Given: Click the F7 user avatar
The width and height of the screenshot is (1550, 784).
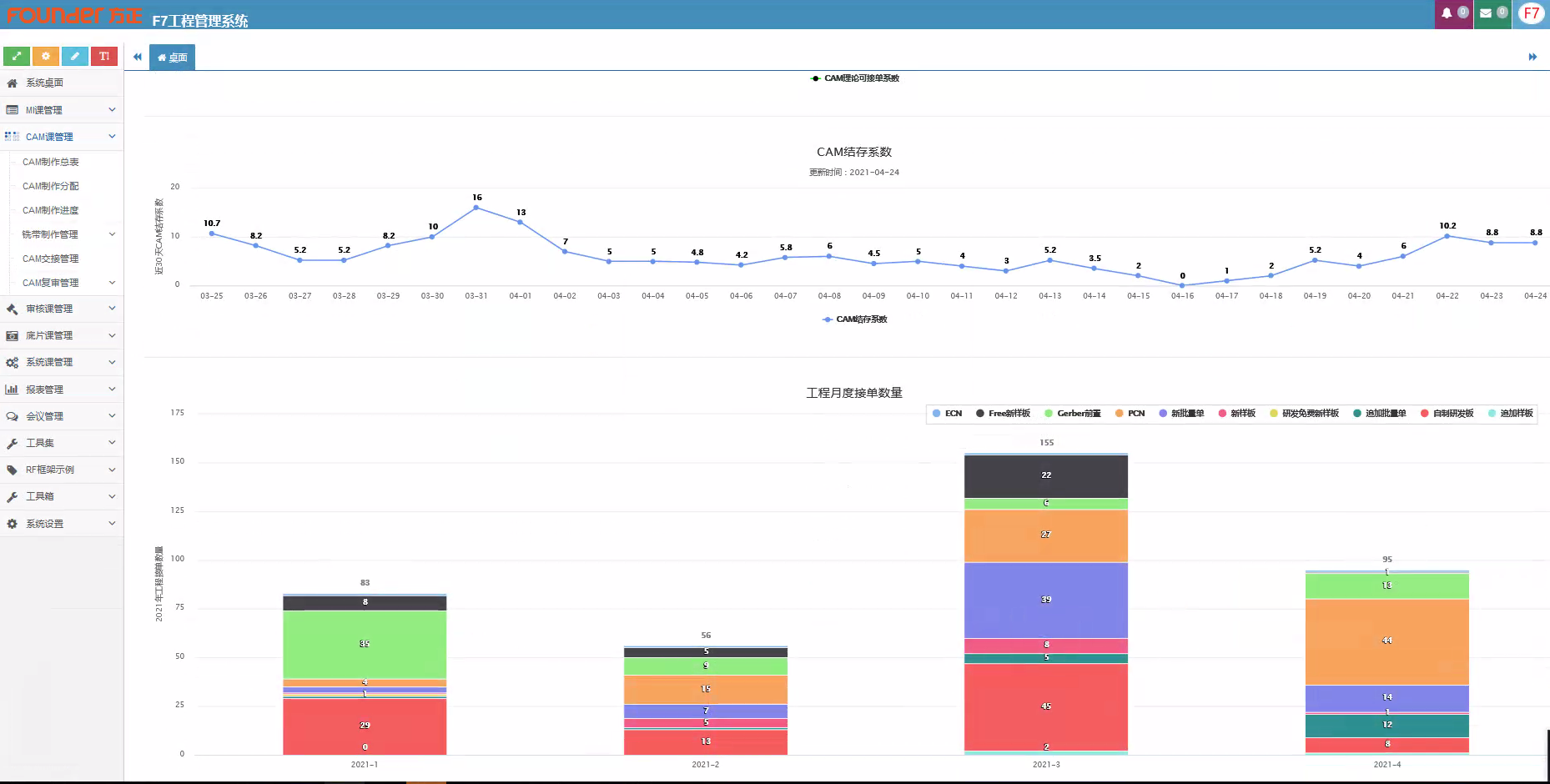Looking at the screenshot, I should tap(1531, 13).
